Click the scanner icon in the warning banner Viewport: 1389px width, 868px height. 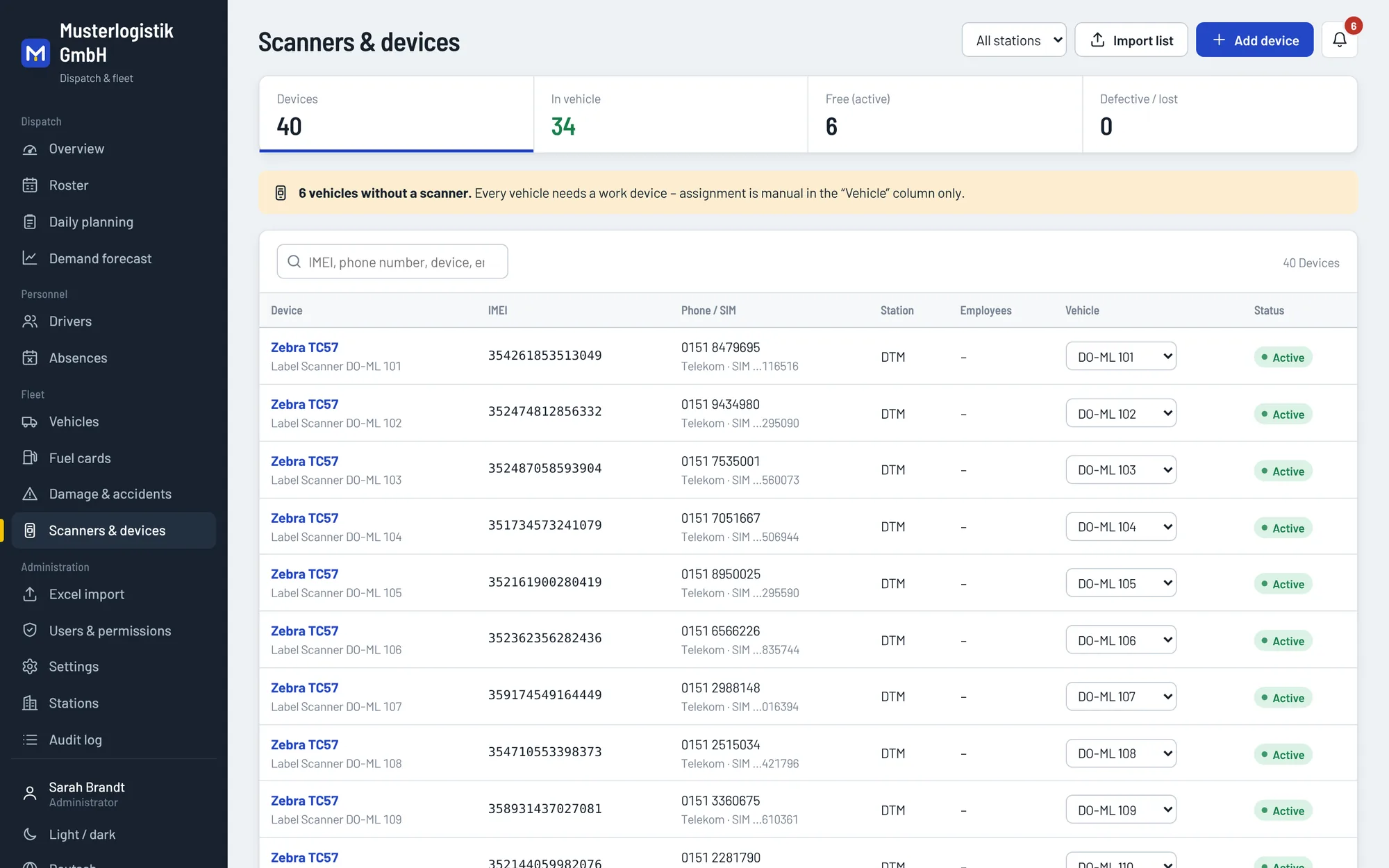coord(281,193)
